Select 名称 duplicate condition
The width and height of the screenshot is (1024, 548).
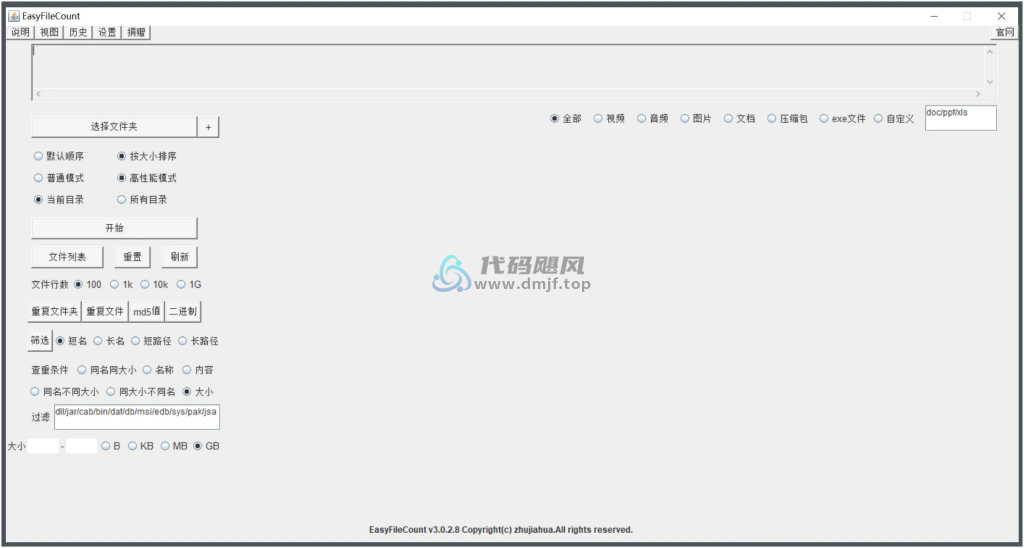click(x=158, y=370)
